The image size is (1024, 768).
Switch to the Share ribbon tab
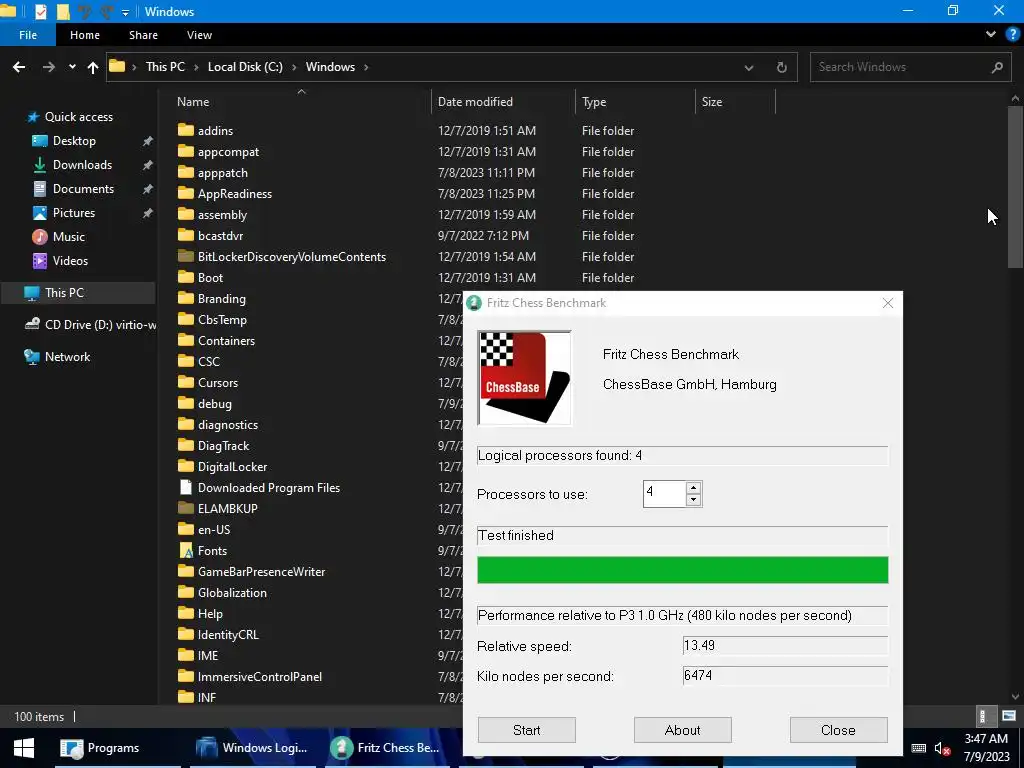click(x=143, y=35)
